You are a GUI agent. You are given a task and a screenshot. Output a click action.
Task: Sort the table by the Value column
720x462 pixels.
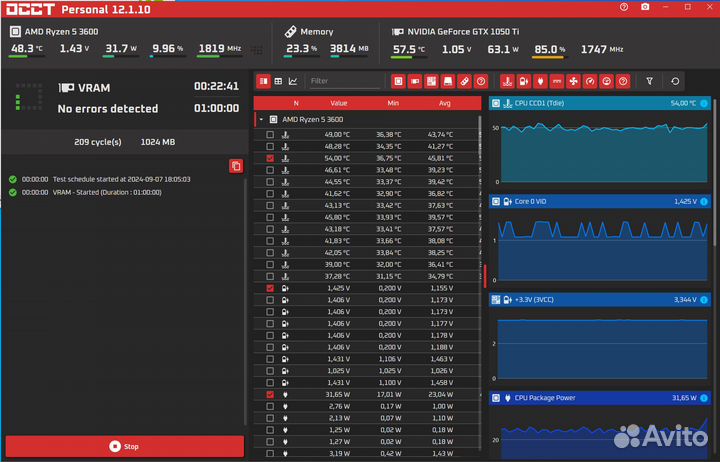click(339, 103)
